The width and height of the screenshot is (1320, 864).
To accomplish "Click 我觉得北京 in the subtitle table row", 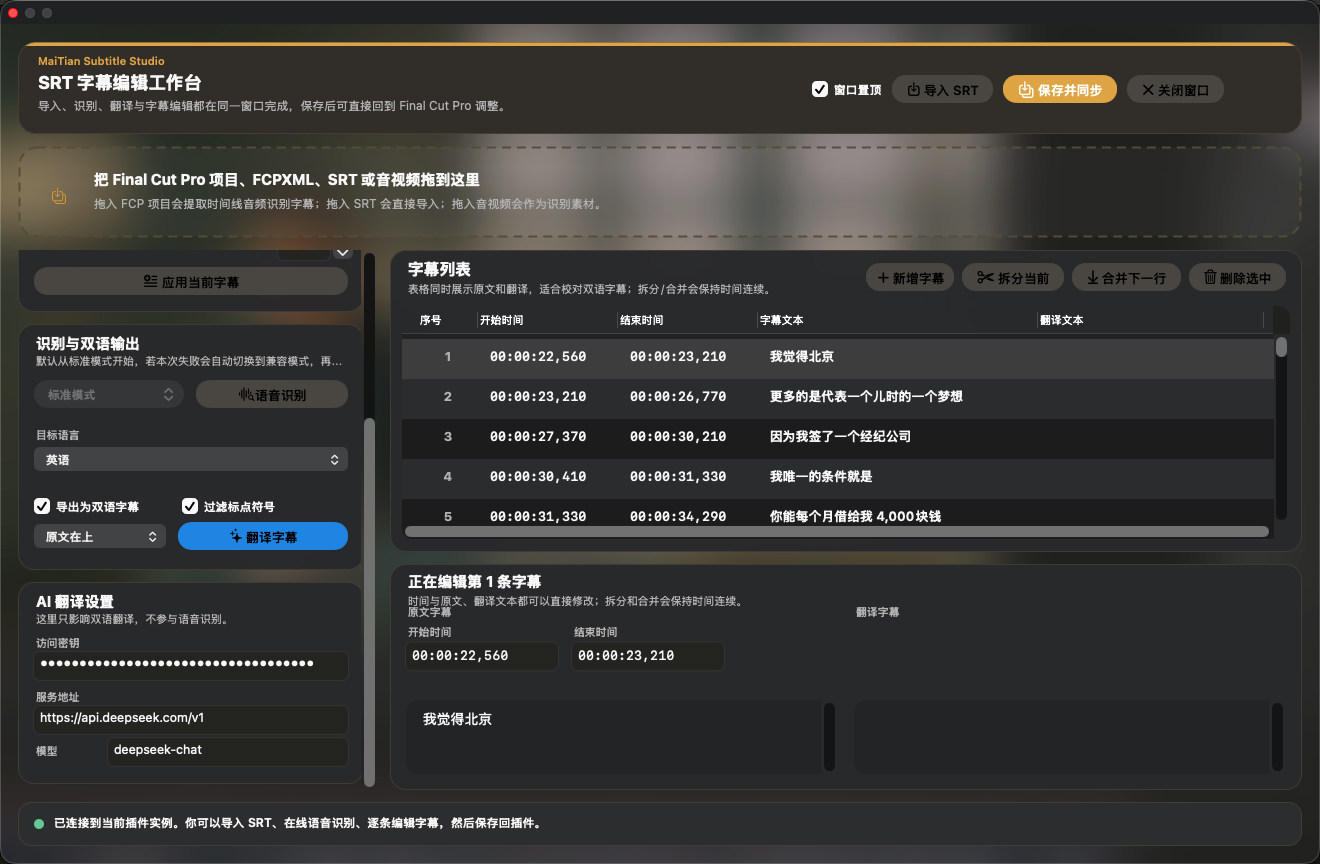I will [802, 357].
